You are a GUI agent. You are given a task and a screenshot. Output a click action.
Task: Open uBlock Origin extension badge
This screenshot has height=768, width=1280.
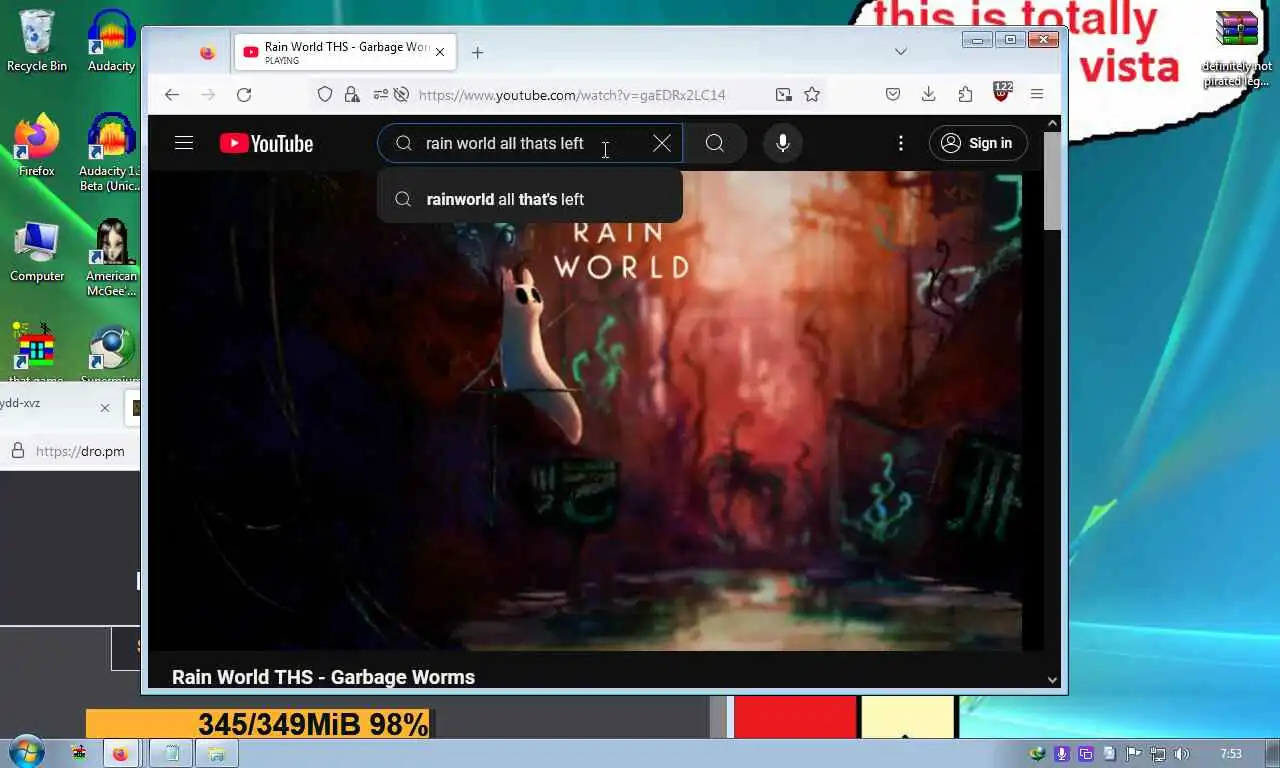(x=1001, y=92)
